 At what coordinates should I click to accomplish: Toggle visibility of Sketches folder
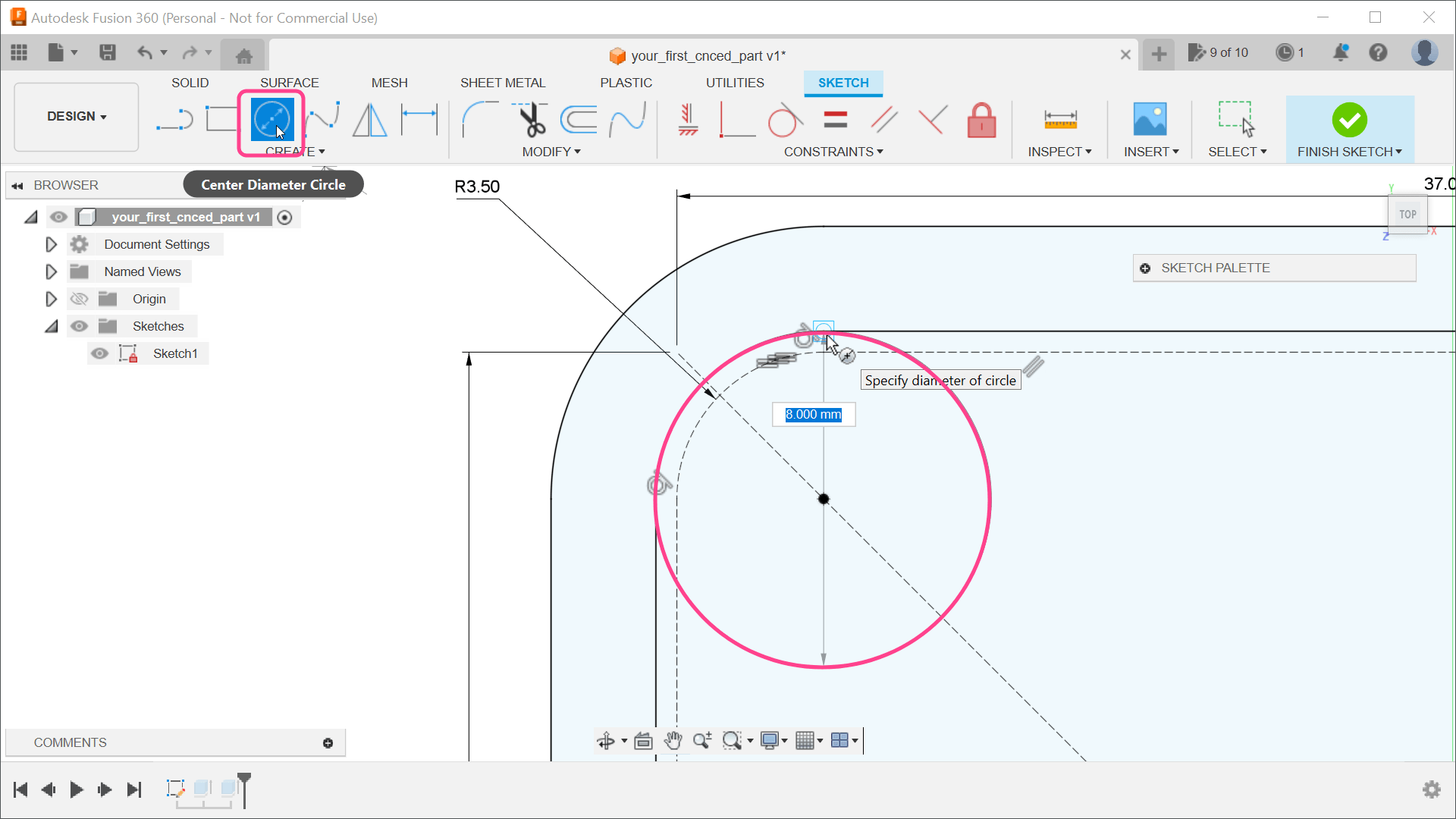79,326
